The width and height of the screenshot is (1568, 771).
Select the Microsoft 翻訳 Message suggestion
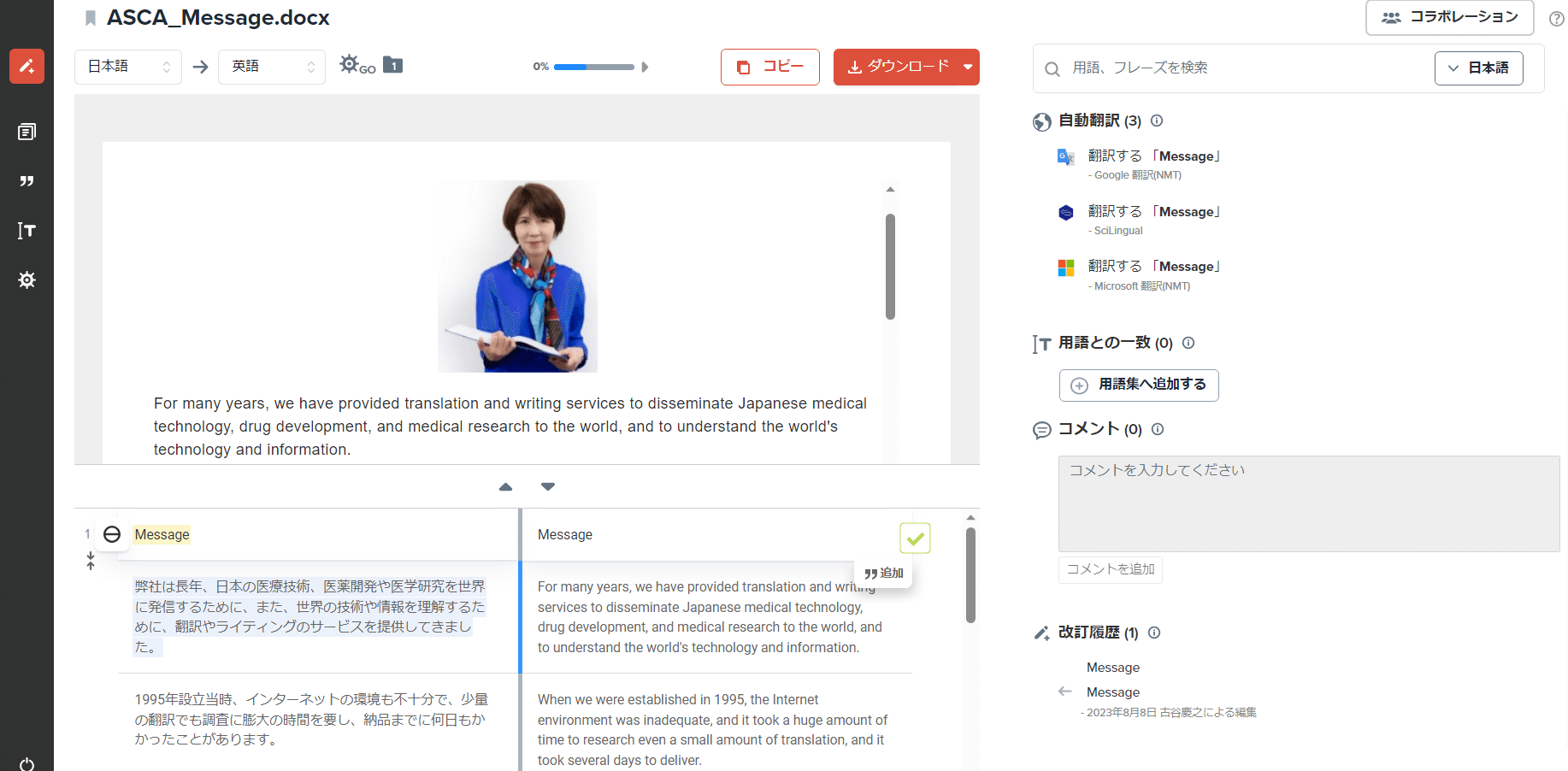click(1153, 267)
